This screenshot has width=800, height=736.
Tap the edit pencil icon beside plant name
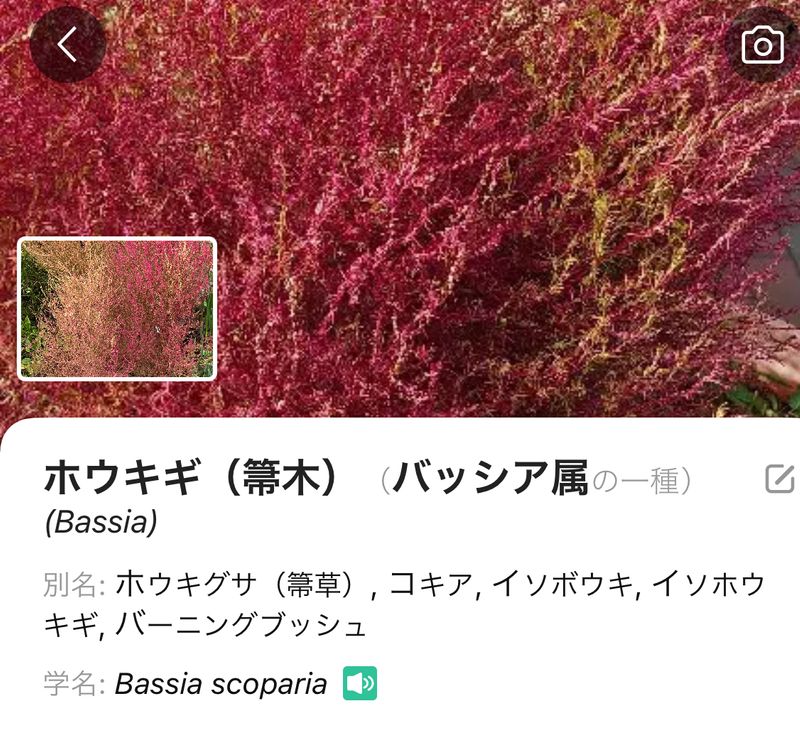pos(780,478)
